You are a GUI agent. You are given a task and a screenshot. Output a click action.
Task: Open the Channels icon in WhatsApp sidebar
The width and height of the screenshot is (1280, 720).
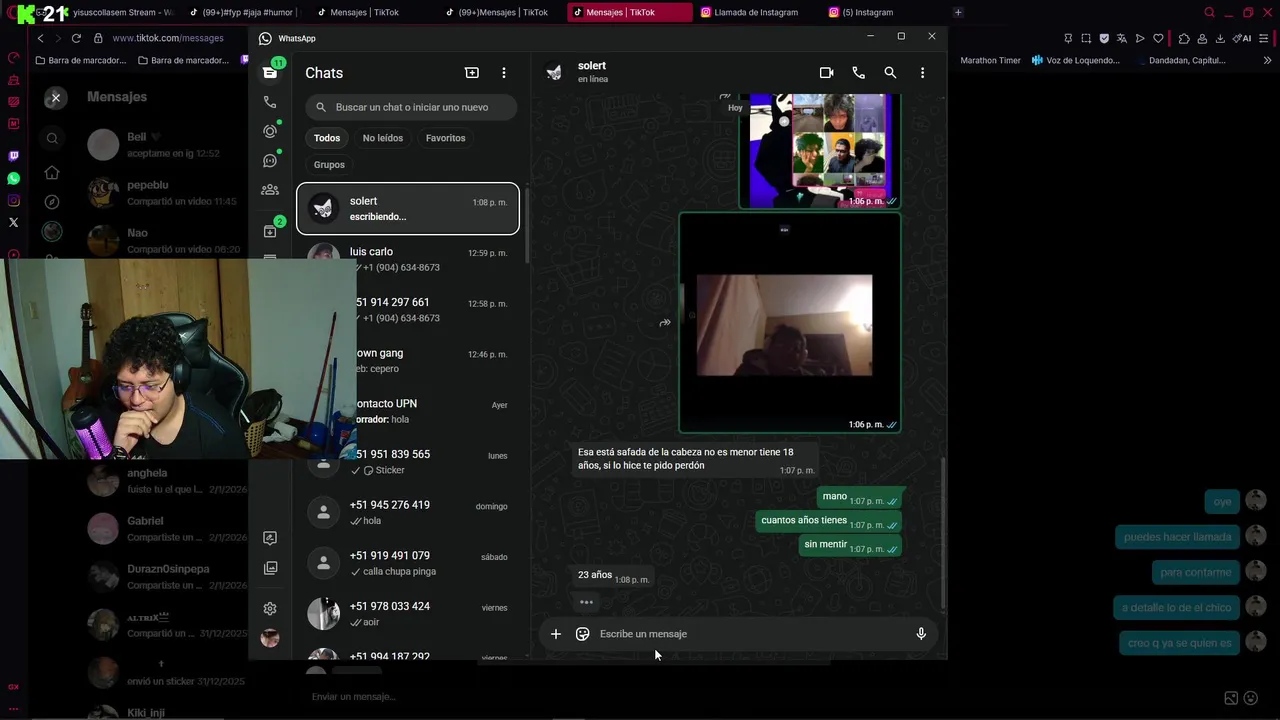tap(270, 160)
